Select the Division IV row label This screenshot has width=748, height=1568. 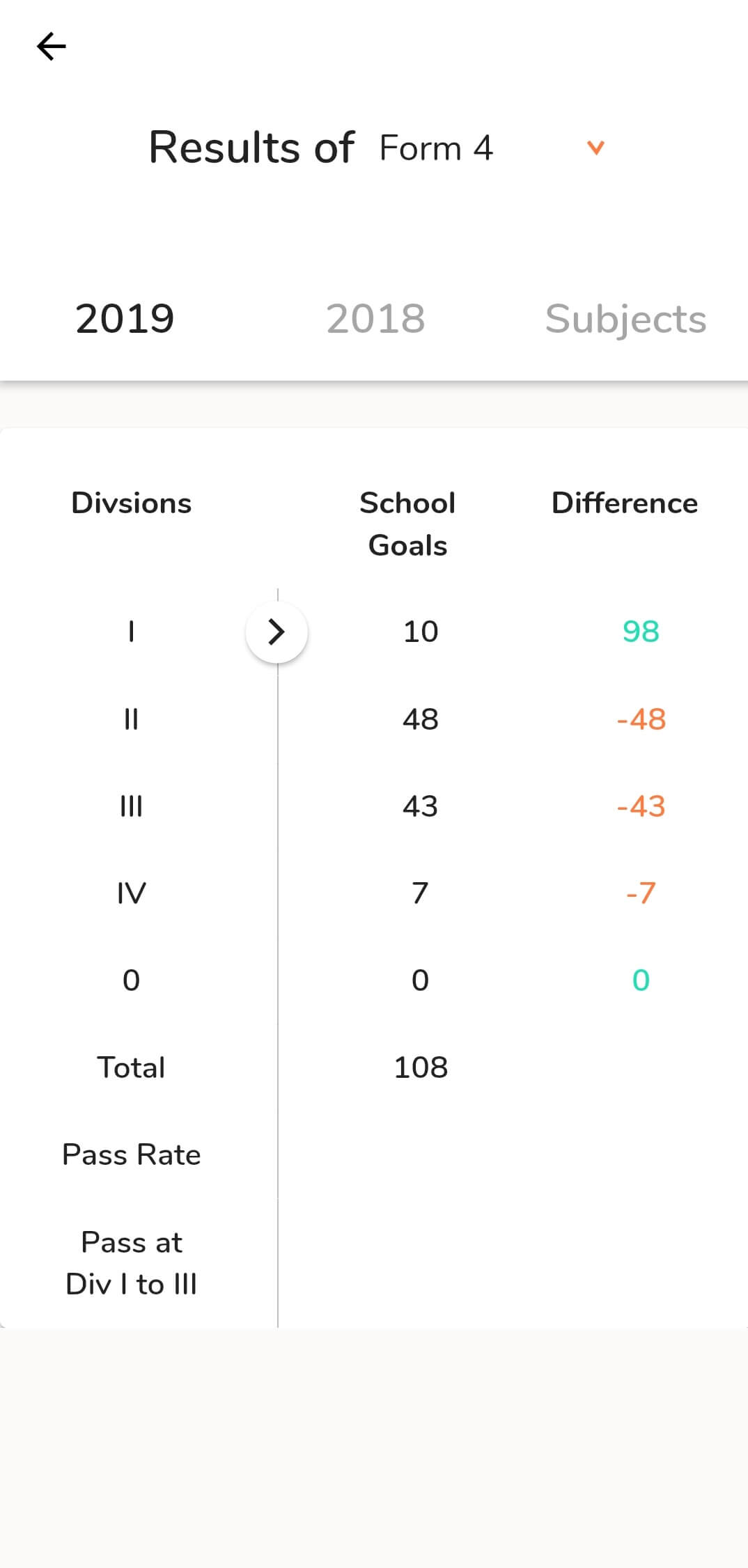click(131, 893)
